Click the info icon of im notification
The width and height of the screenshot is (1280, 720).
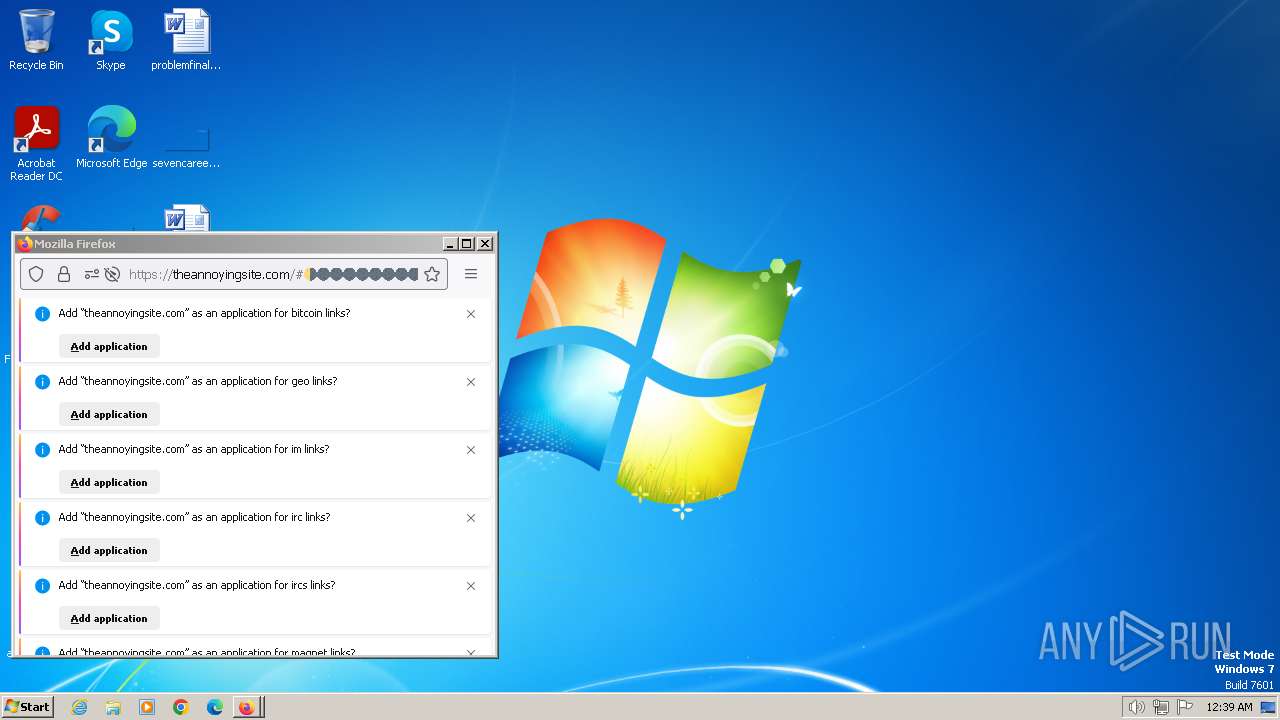click(42, 450)
